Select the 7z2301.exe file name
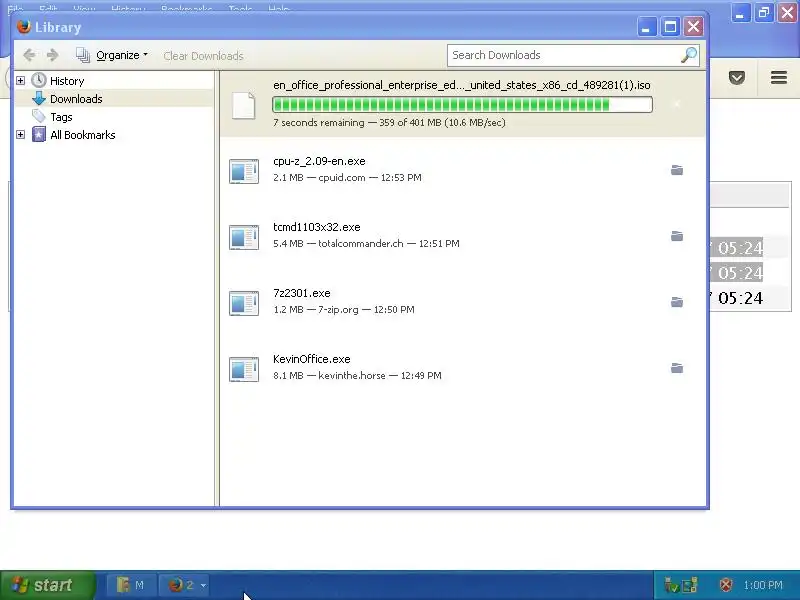The width and height of the screenshot is (800, 600). click(302, 293)
